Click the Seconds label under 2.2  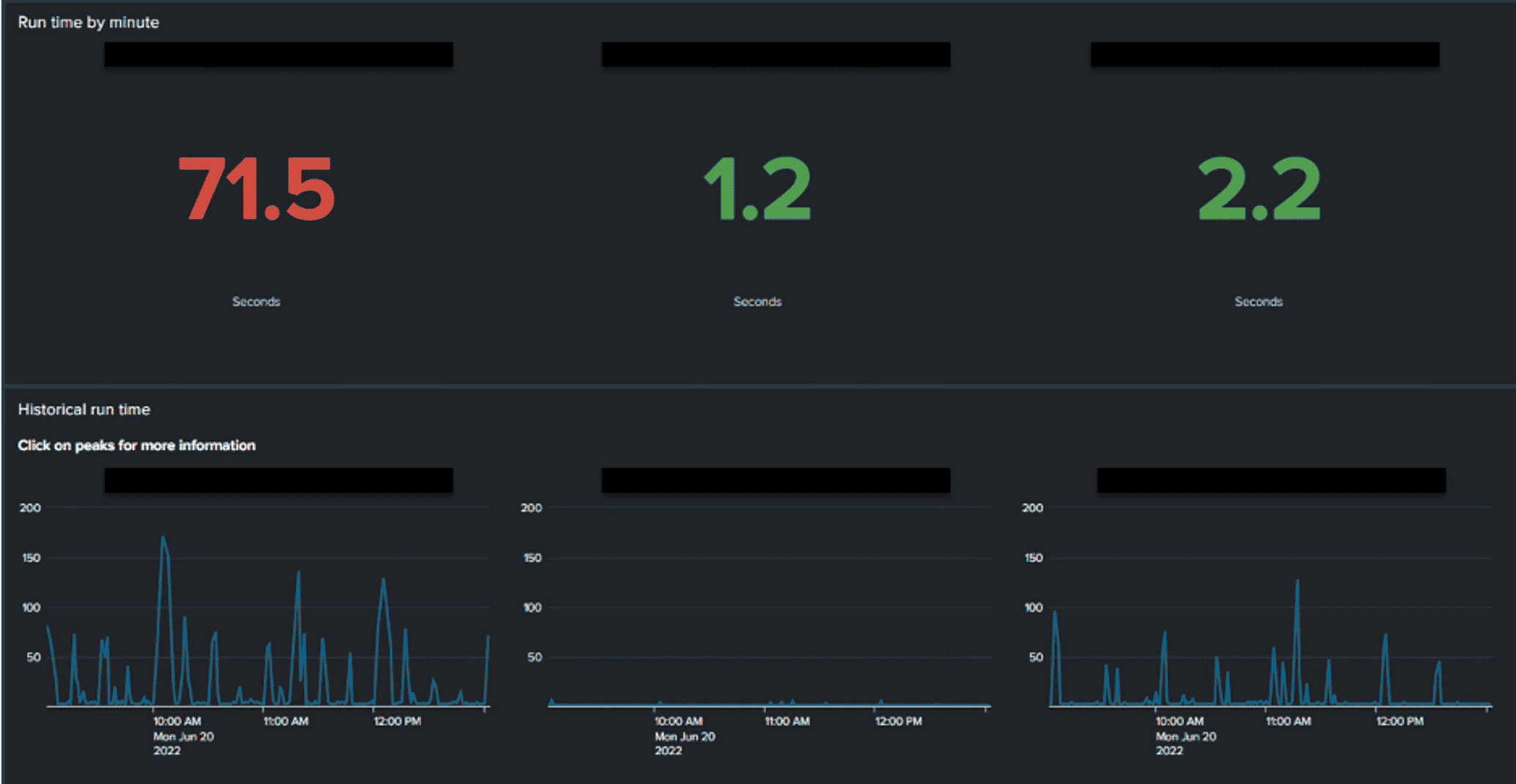point(1258,302)
